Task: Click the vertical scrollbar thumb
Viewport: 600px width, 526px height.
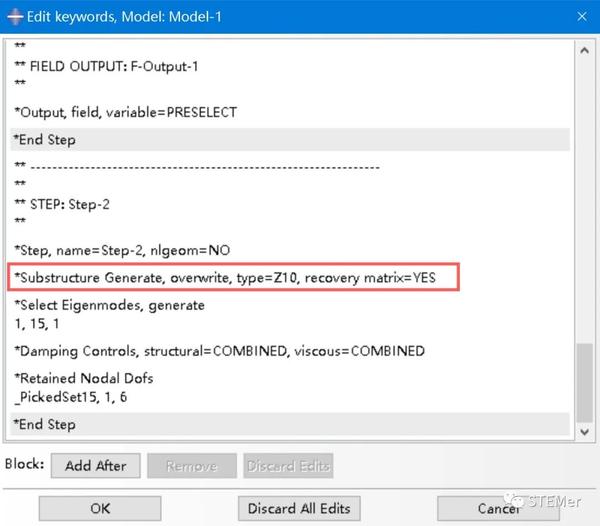Action: click(x=584, y=383)
